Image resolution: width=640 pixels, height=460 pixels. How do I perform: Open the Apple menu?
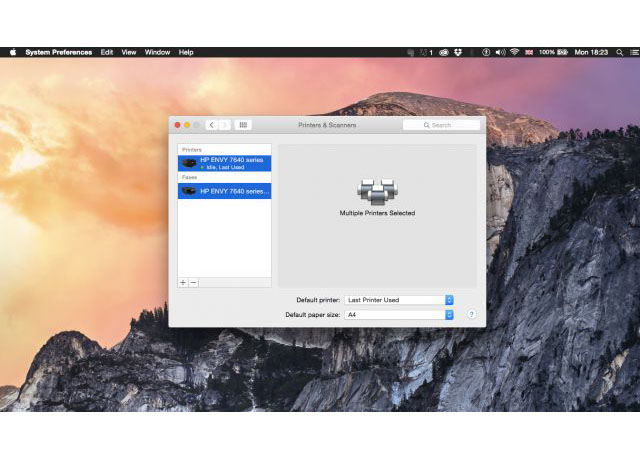click(13, 52)
